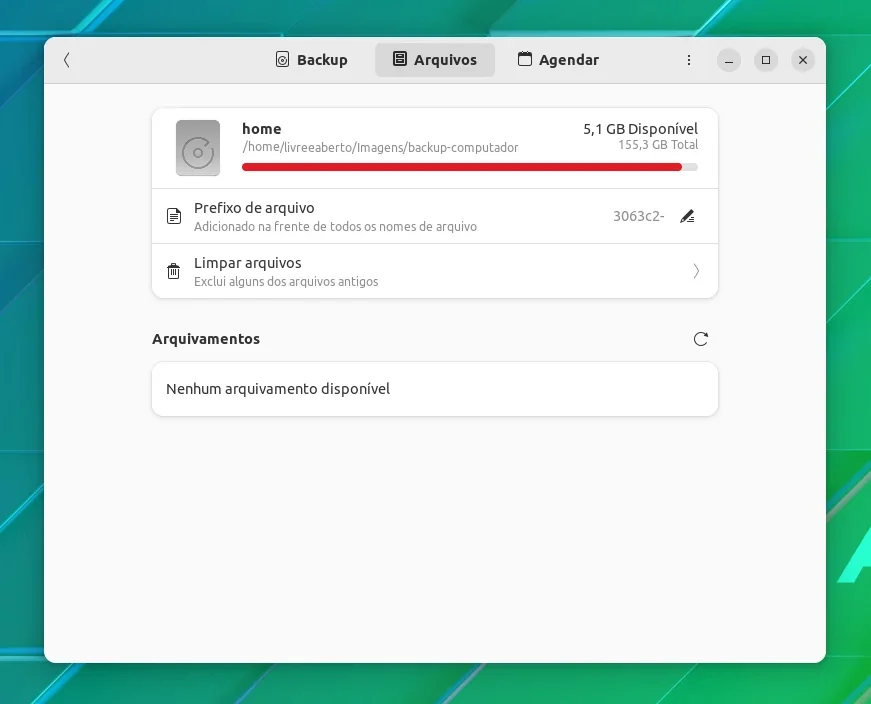Screen dimensions: 871x704
Task: Click the Backup tab disk icon
Action: click(282, 59)
